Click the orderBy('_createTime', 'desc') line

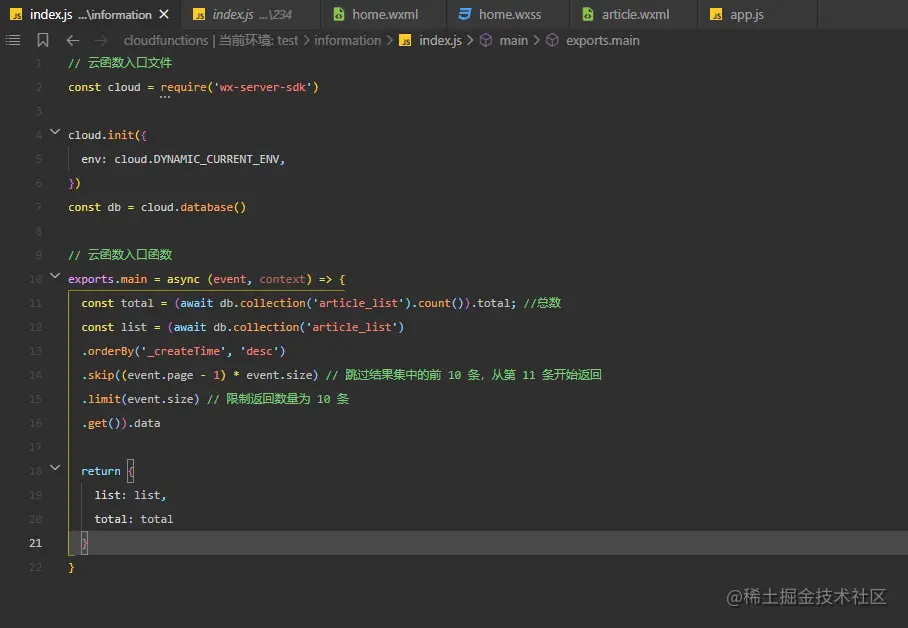[184, 351]
